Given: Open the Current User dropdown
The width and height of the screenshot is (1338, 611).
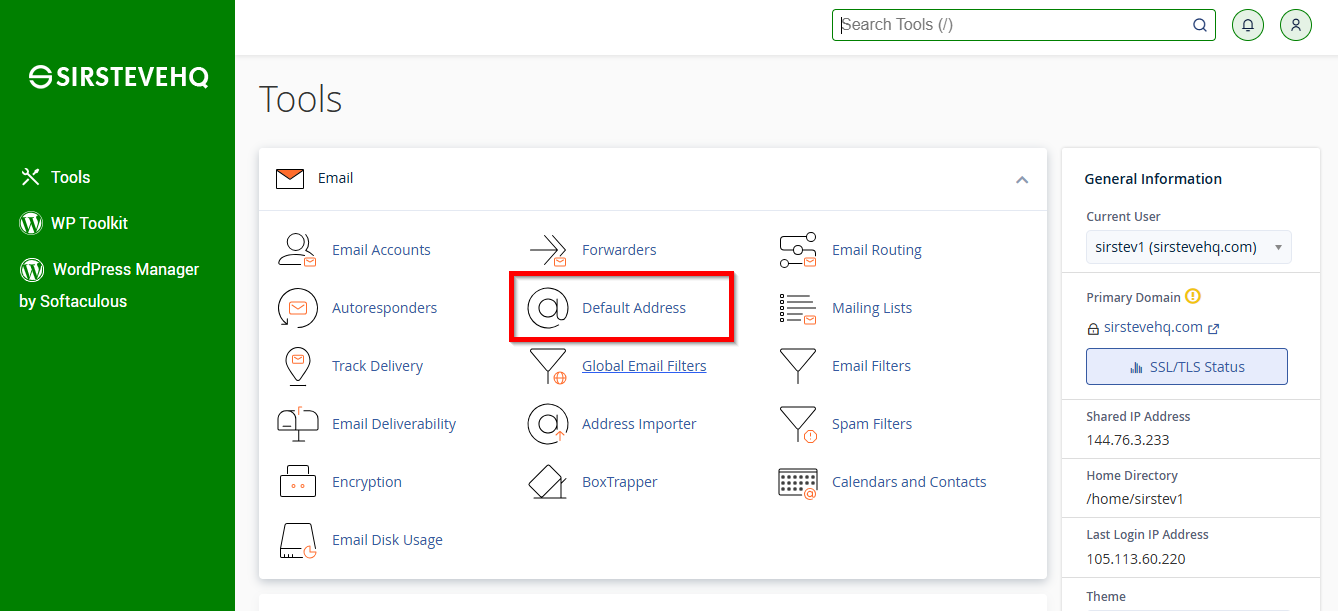Looking at the screenshot, I should point(1188,247).
